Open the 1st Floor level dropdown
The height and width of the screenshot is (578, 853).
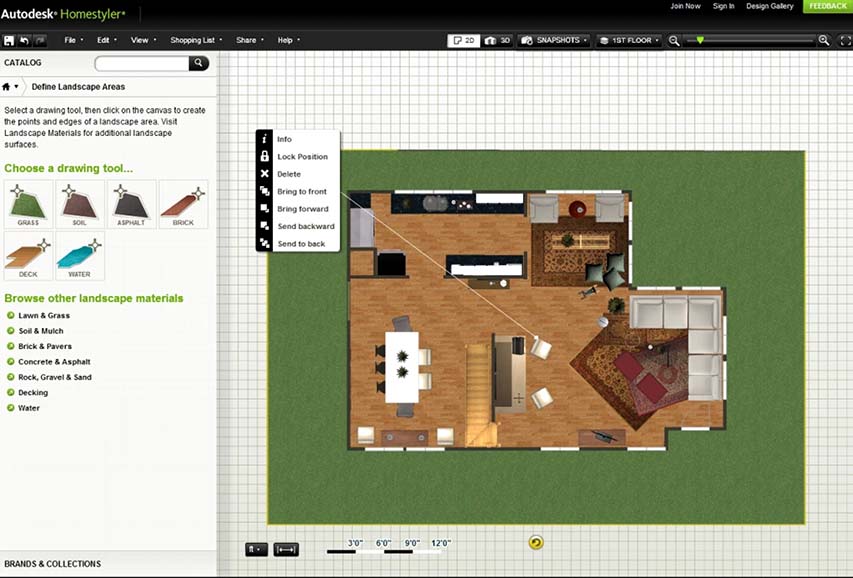tap(629, 40)
